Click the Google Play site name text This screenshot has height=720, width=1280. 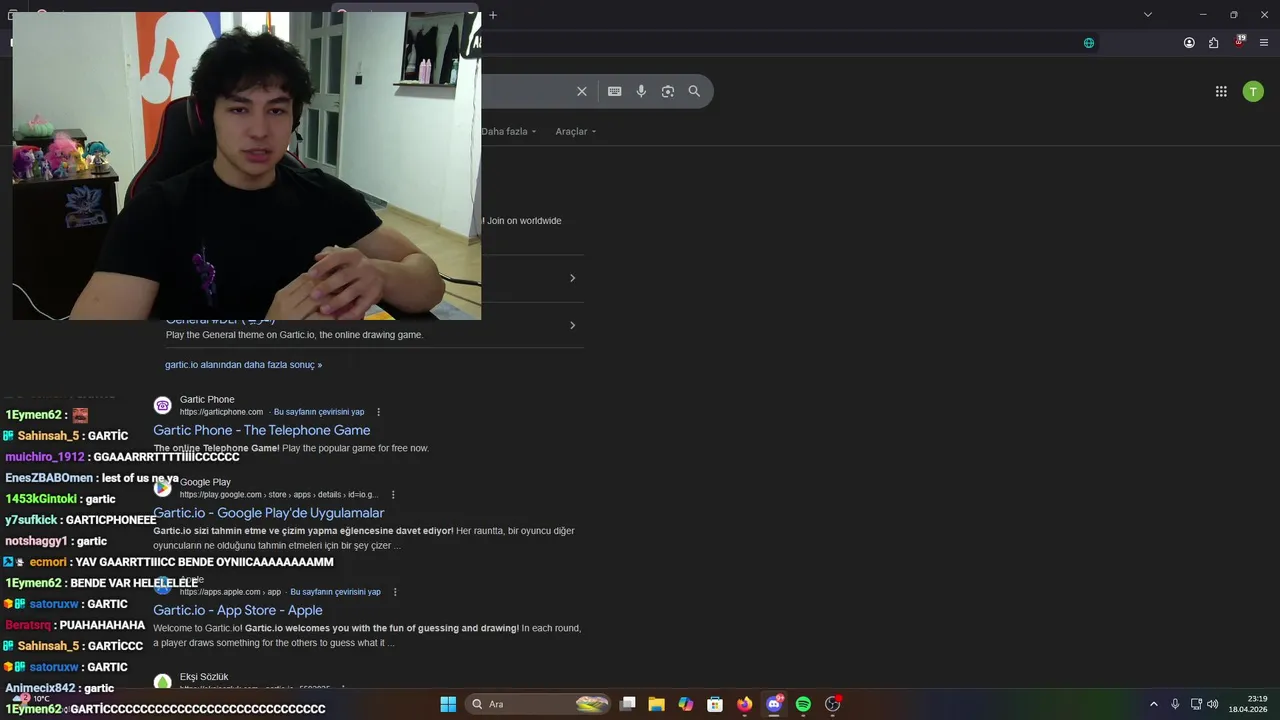(x=205, y=482)
